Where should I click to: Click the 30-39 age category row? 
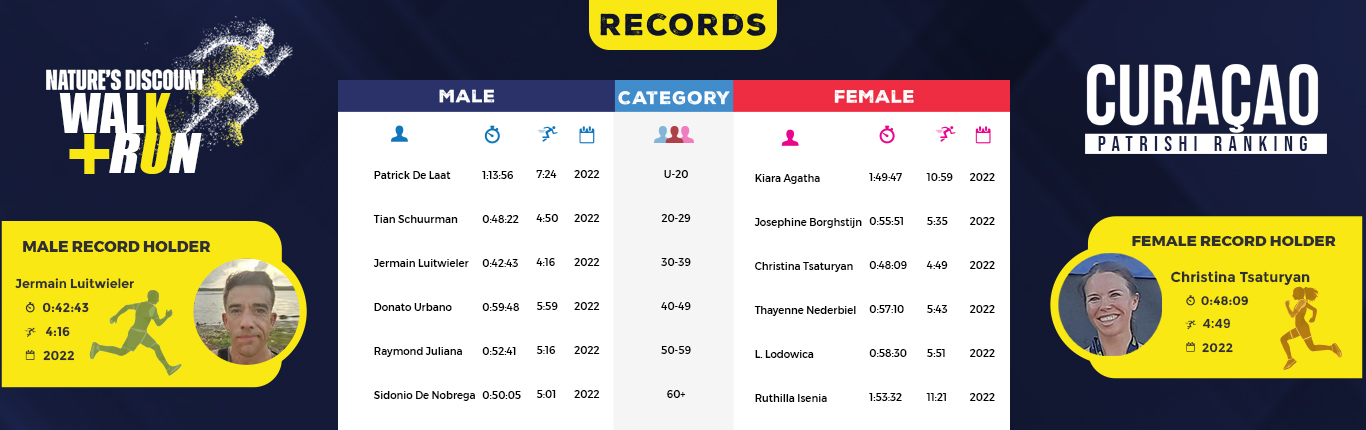(676, 262)
